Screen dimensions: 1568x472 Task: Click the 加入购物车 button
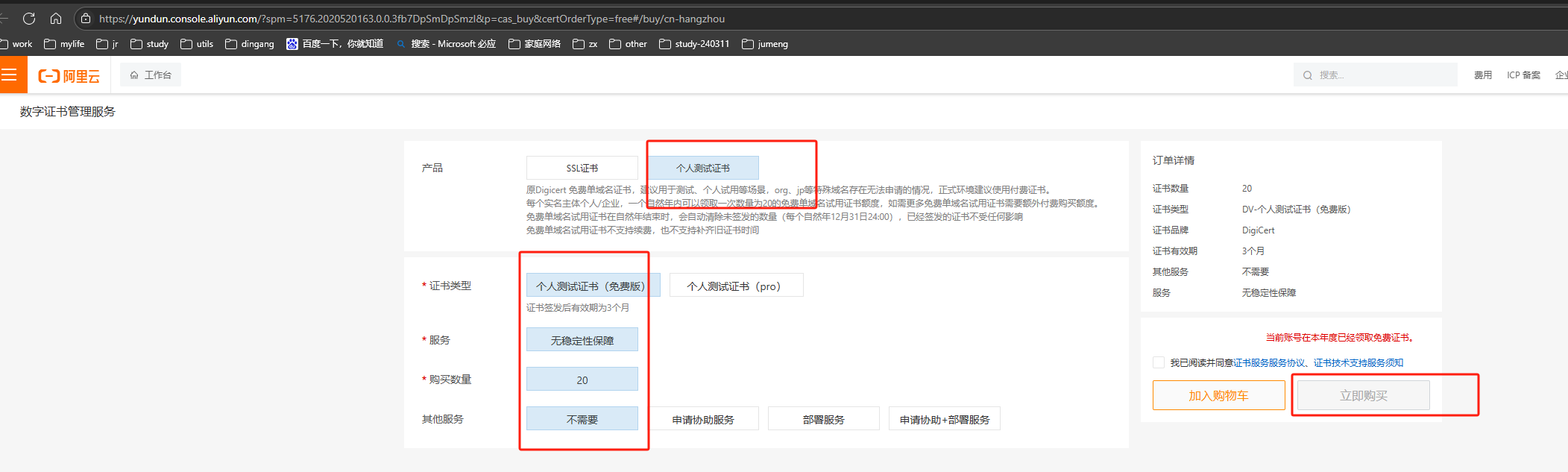point(1218,395)
